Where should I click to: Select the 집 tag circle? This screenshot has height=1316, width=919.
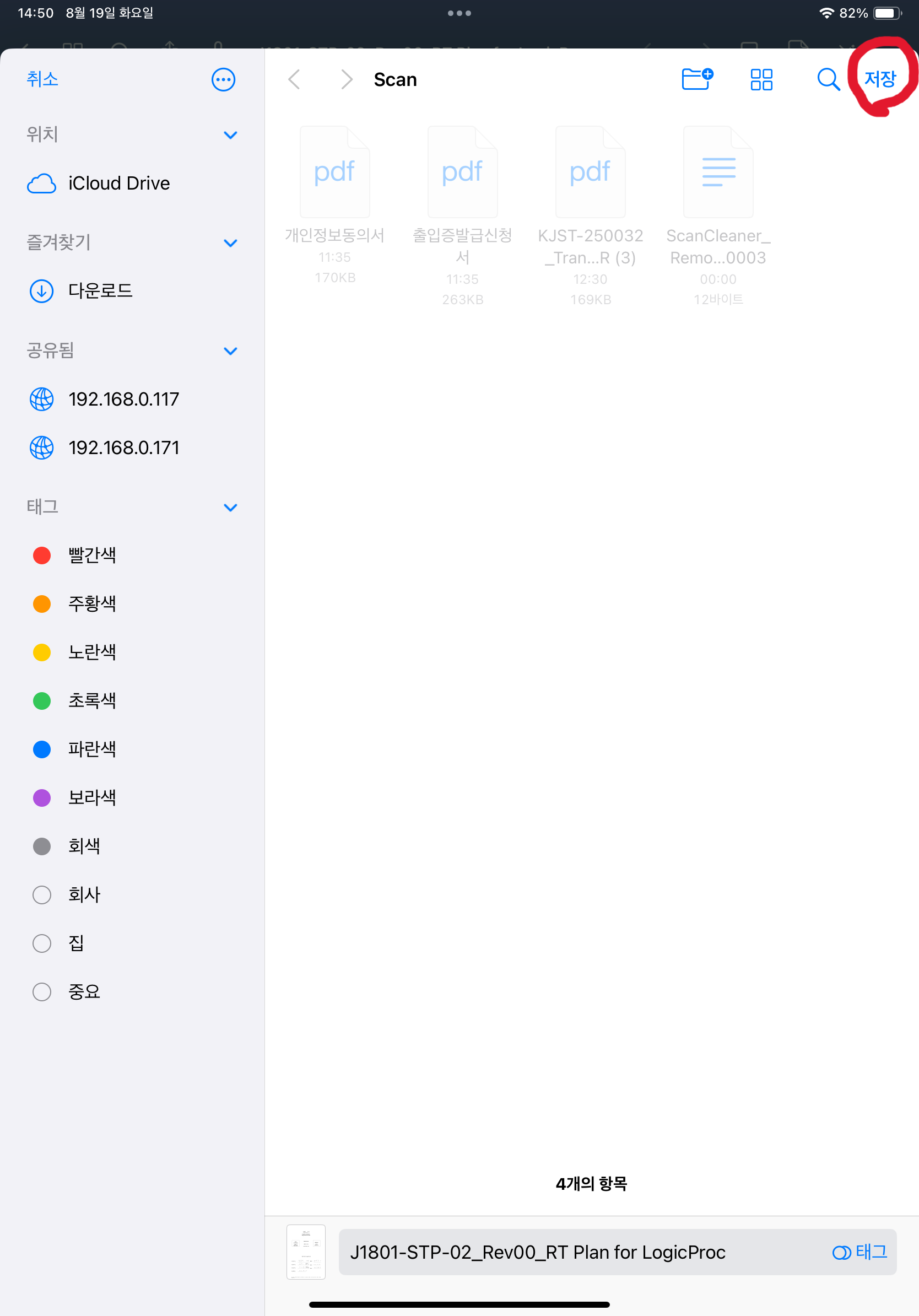click(42, 943)
